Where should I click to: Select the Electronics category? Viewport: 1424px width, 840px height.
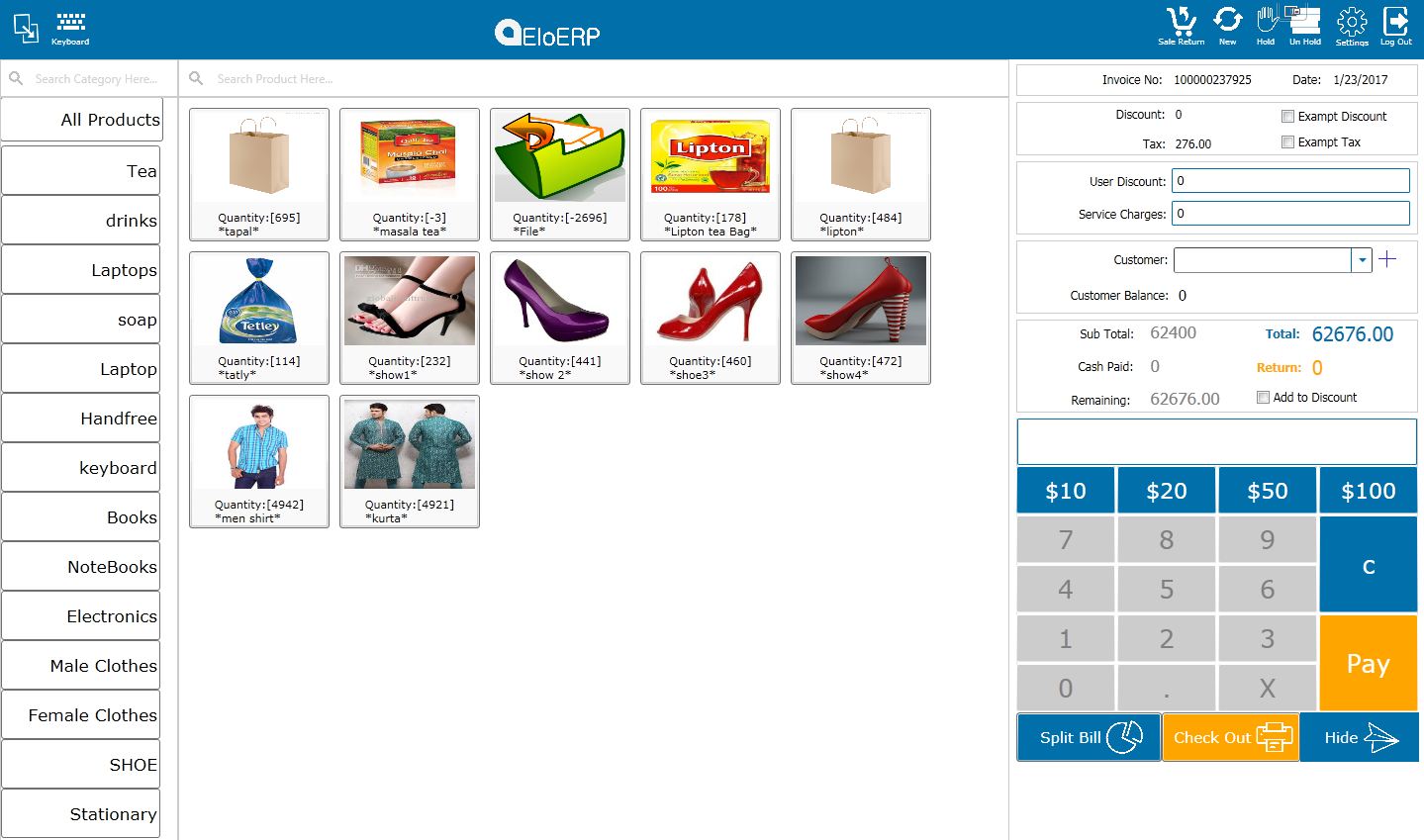(81, 616)
